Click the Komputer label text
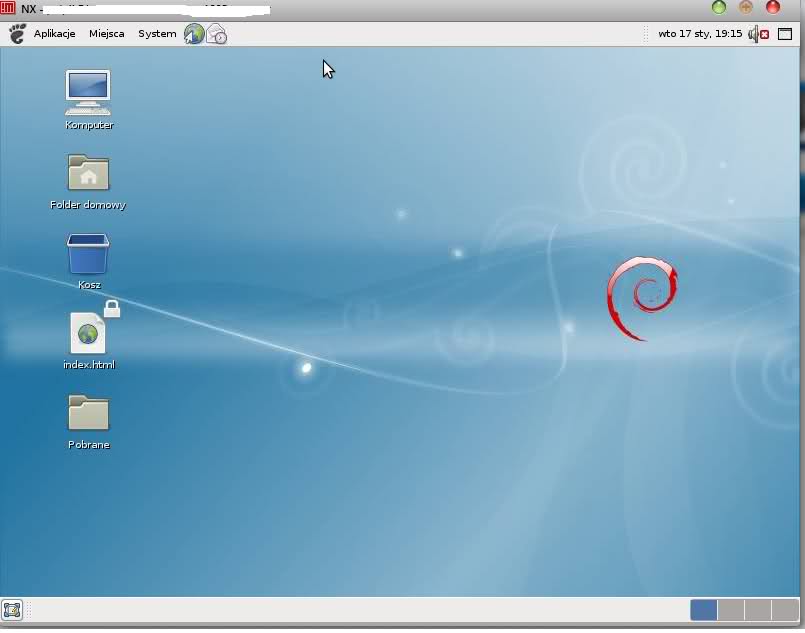Viewport: 805px width, 633px height. tap(89, 125)
